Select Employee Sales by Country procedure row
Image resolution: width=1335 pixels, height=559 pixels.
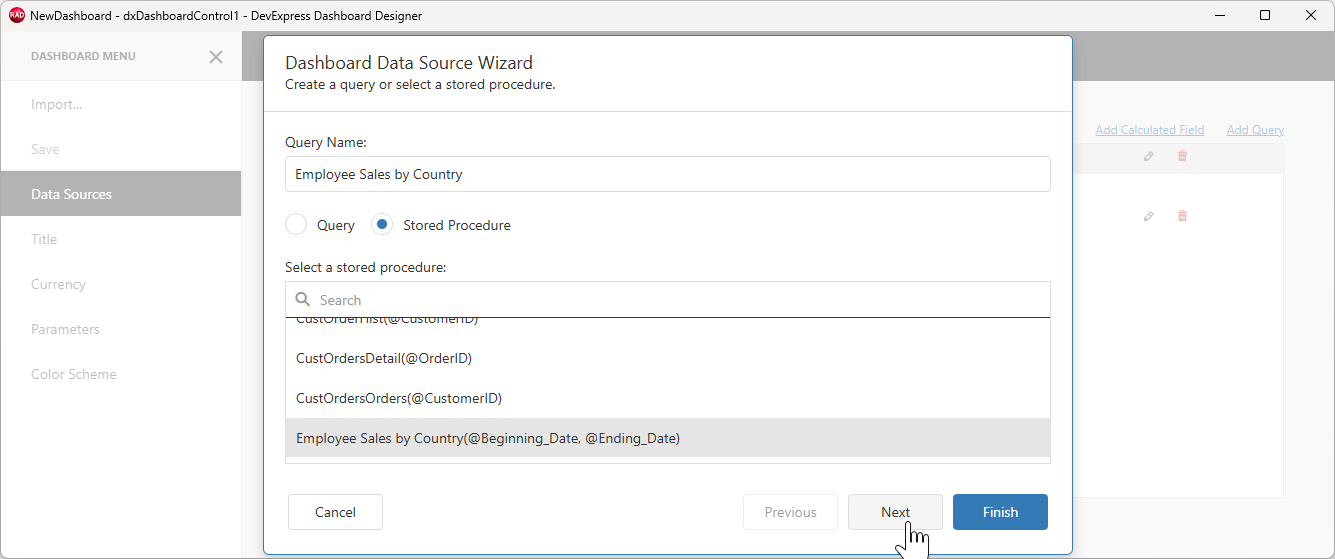(x=668, y=438)
